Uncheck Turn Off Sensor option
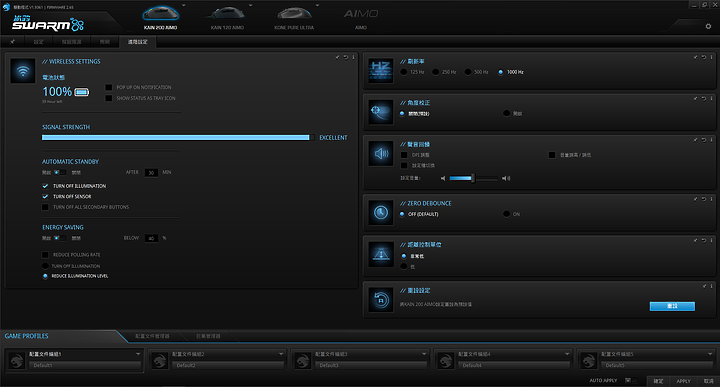Screen dimensions: 720x387 [x=45, y=196]
